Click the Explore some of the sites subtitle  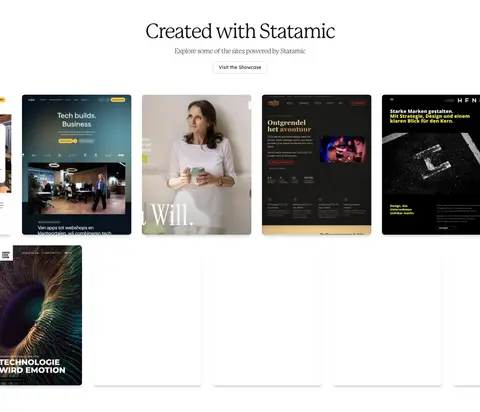click(240, 51)
